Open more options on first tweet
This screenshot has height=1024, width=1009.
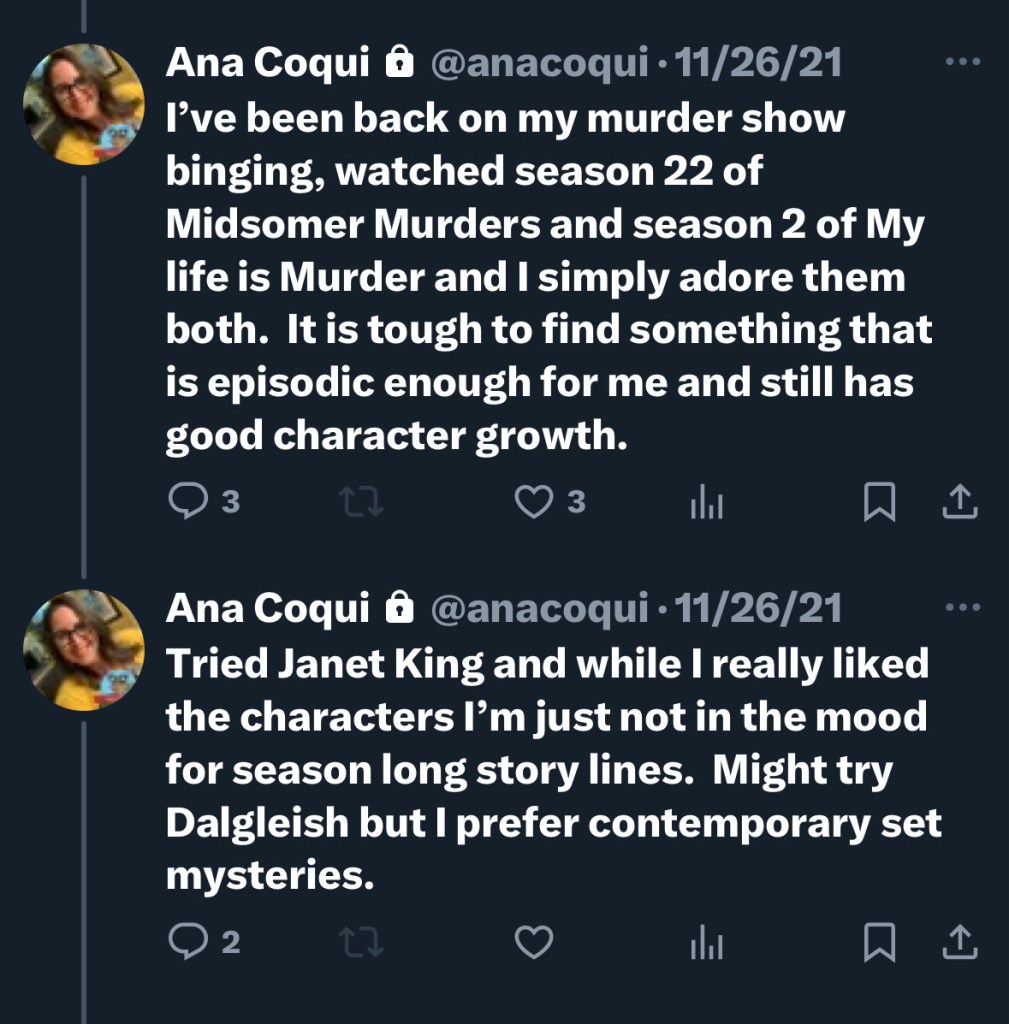(x=962, y=64)
